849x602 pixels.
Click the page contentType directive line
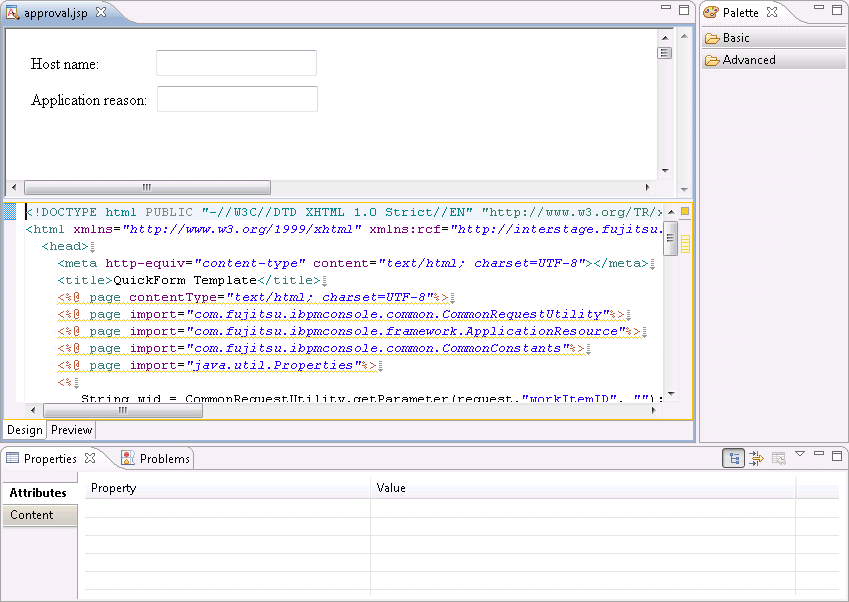253,297
